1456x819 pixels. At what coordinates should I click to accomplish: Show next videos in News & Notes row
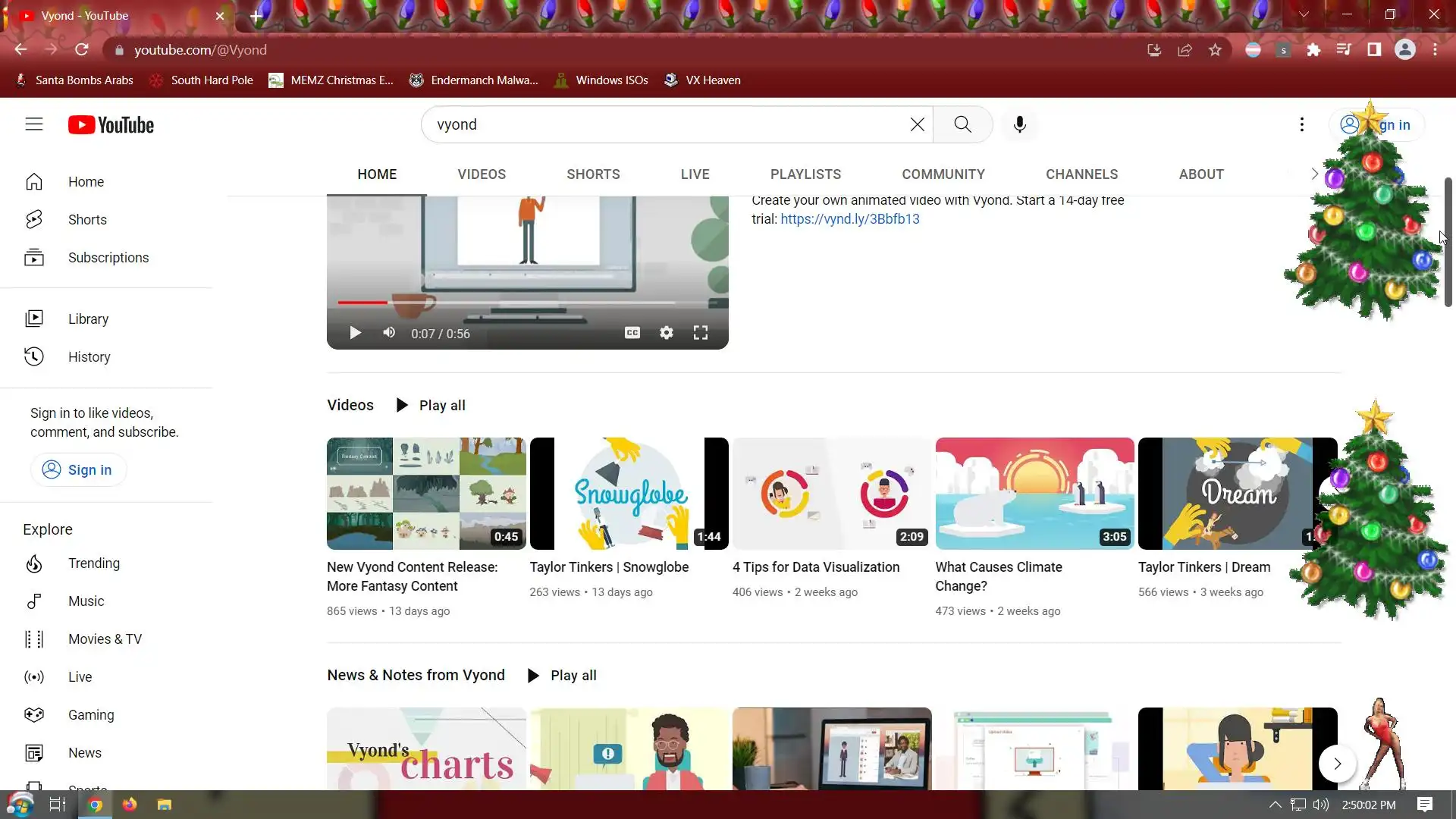tap(1337, 764)
